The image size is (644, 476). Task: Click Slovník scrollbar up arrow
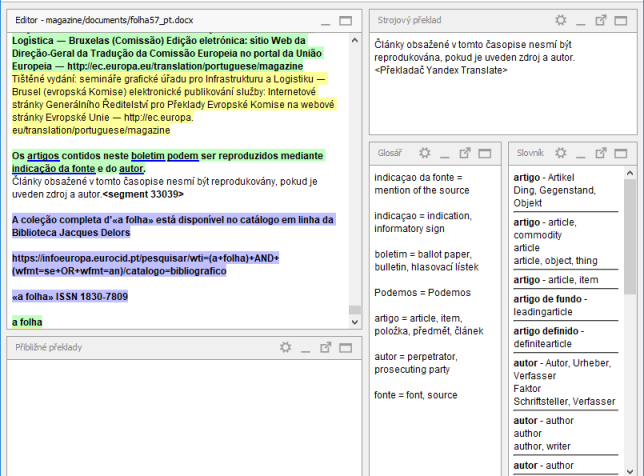(630, 173)
